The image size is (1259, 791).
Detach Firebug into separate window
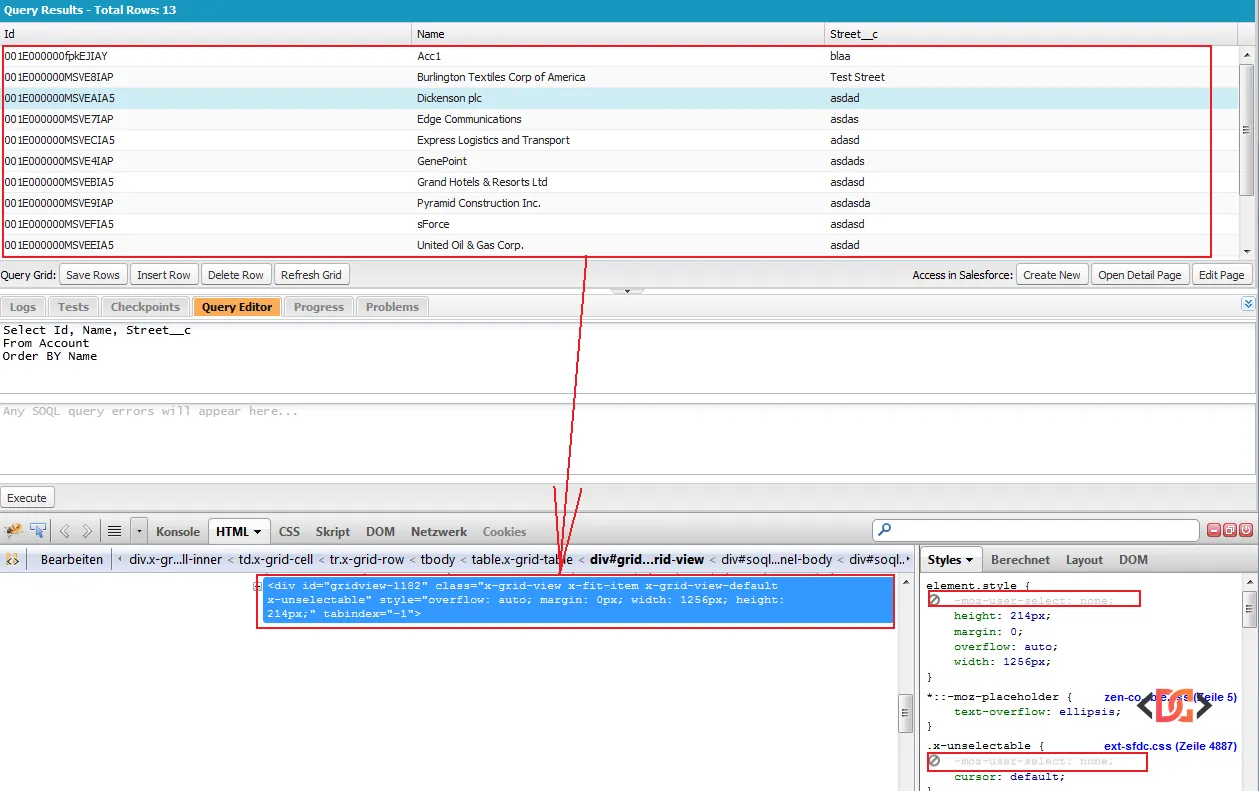click(x=1230, y=530)
